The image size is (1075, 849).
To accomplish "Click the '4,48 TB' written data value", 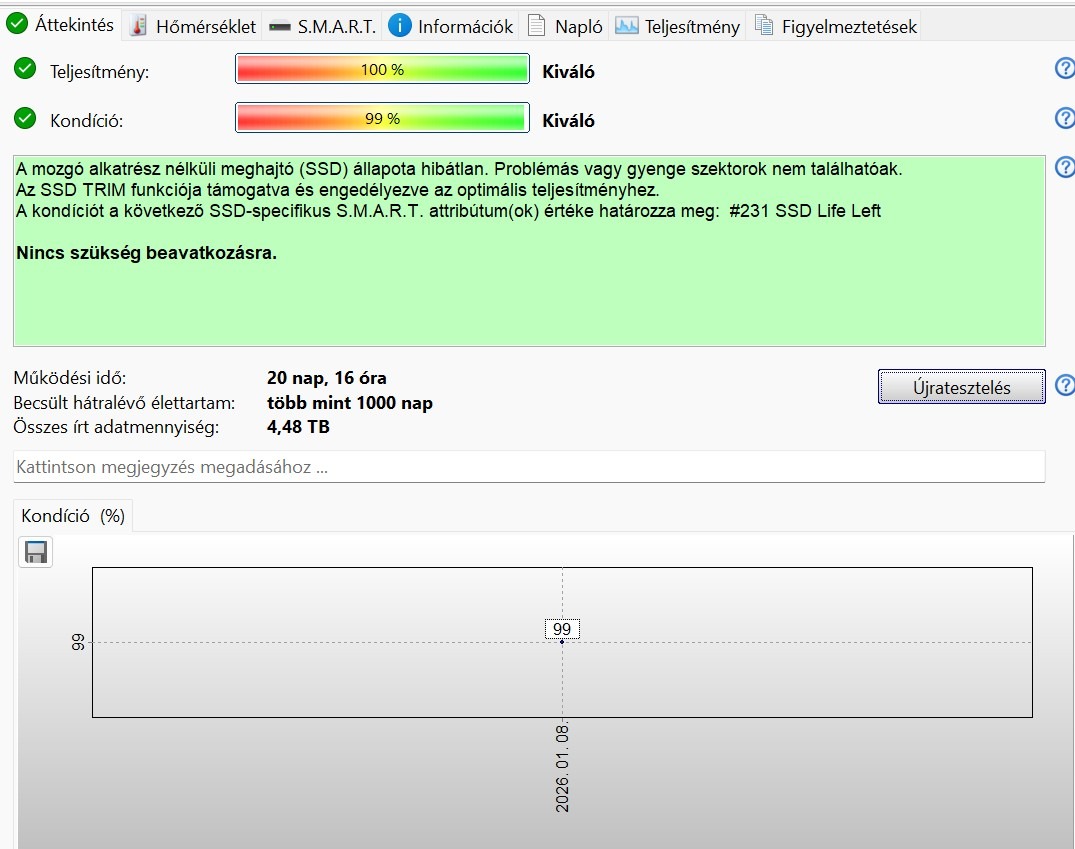I will [298, 427].
